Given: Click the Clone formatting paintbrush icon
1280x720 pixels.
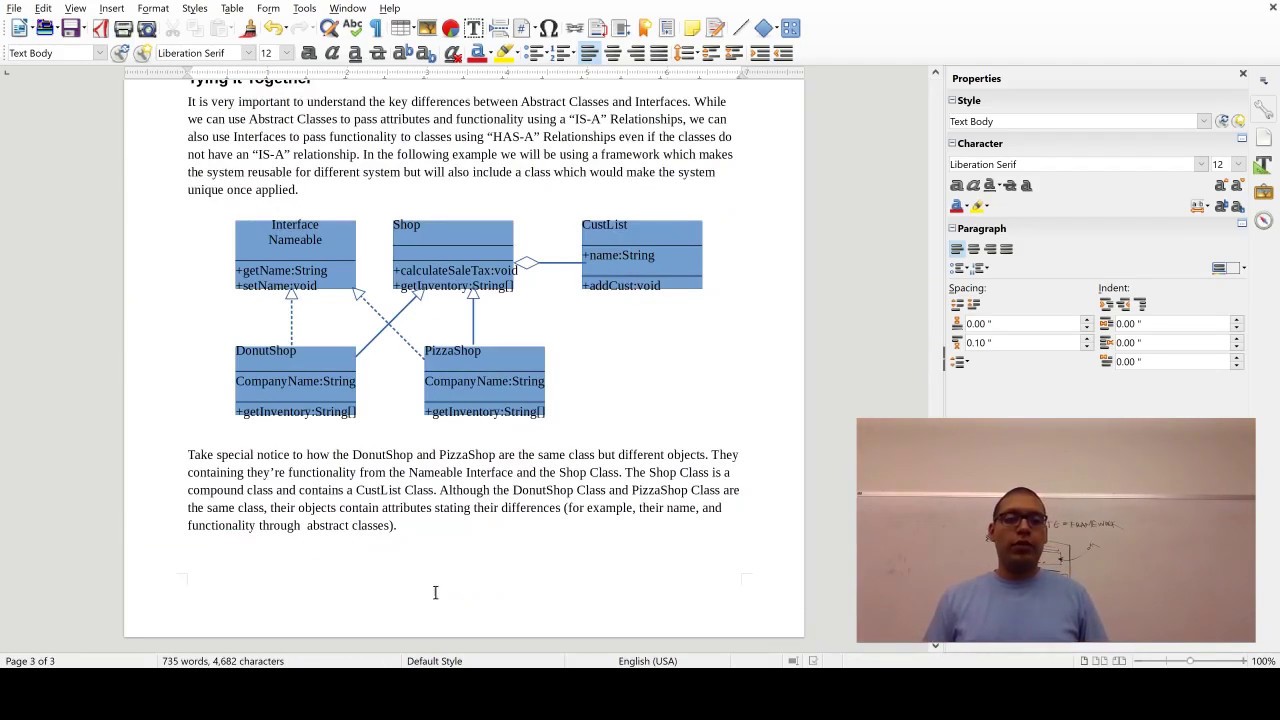Looking at the screenshot, I should coord(248,28).
